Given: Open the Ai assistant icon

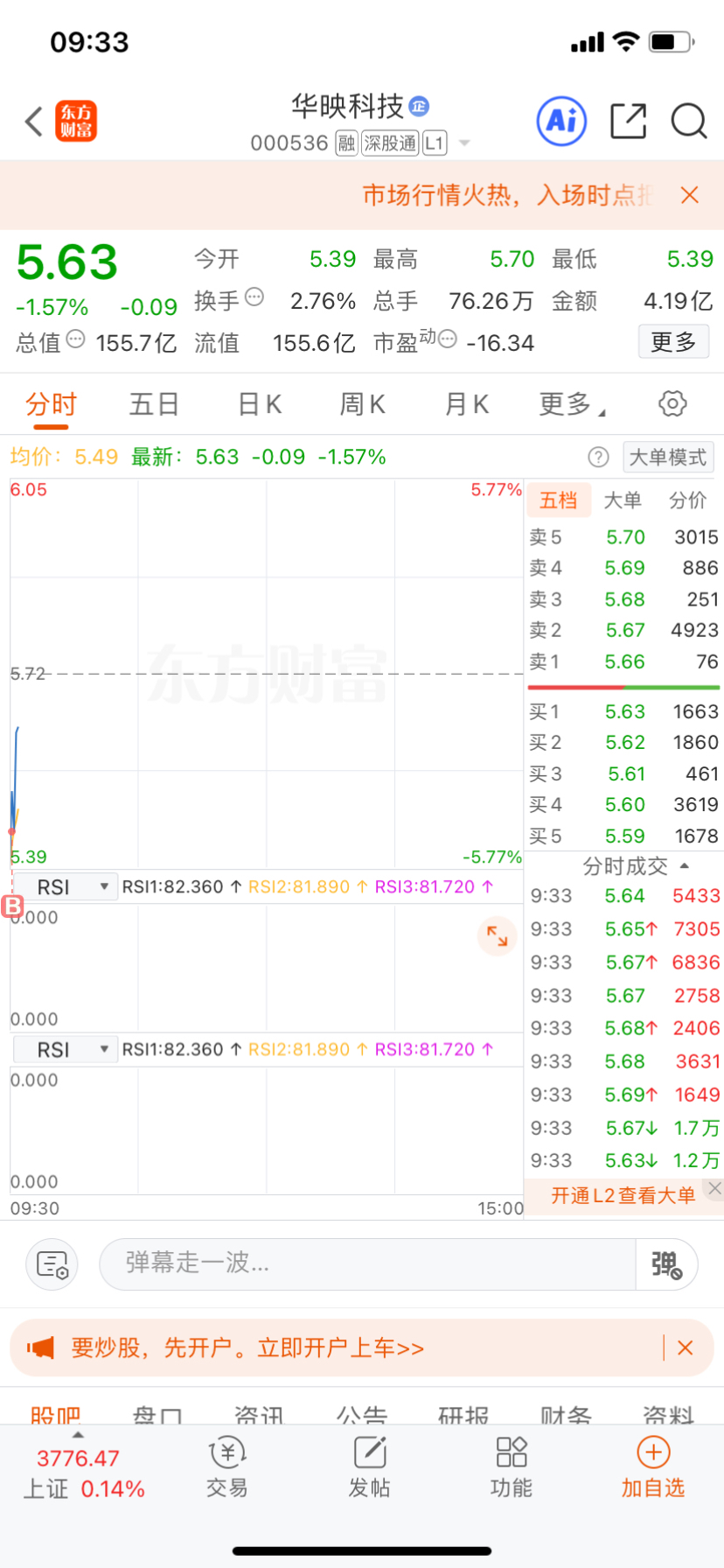Looking at the screenshot, I should [561, 121].
